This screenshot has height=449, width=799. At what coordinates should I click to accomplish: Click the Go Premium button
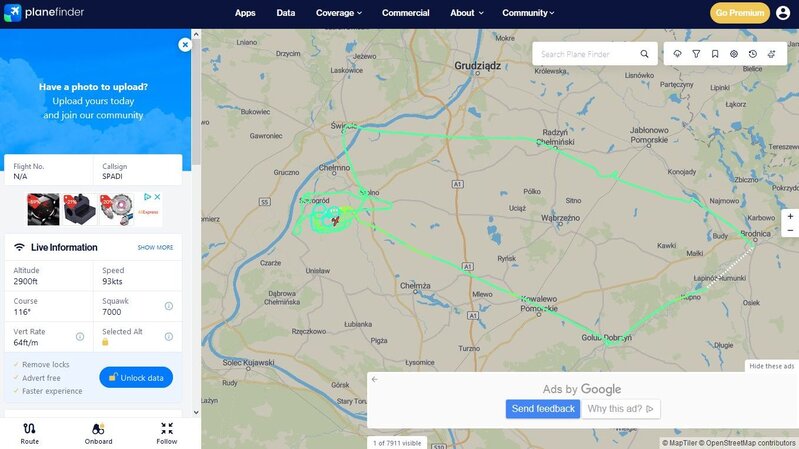click(x=740, y=13)
